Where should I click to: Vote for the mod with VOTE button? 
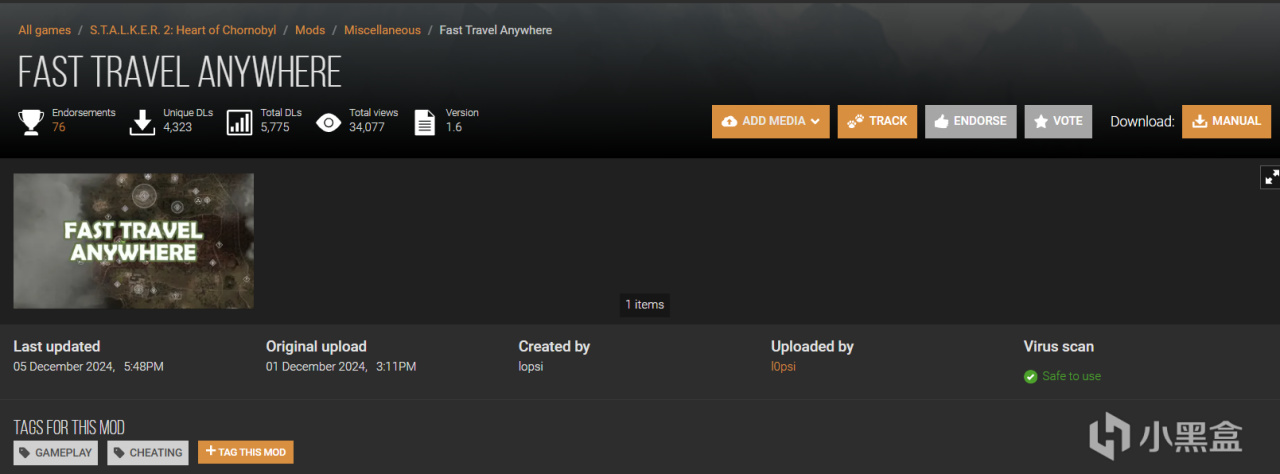[x=1058, y=121]
